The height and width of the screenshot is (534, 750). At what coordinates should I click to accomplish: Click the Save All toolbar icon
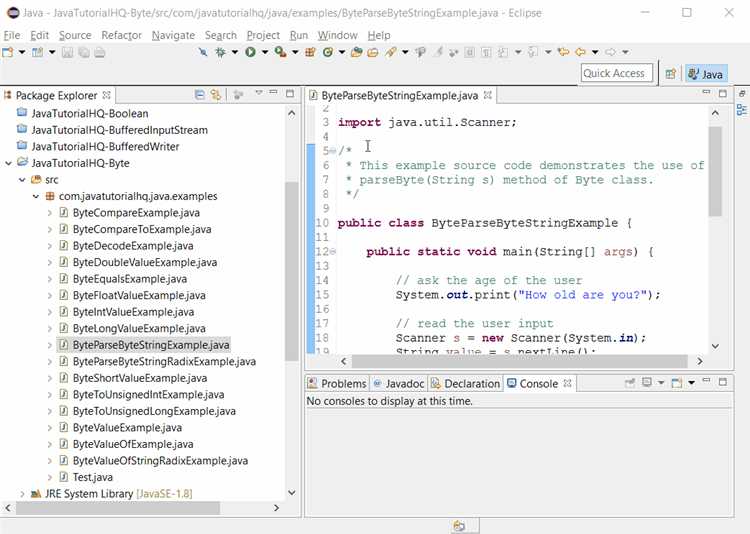[x=84, y=52]
